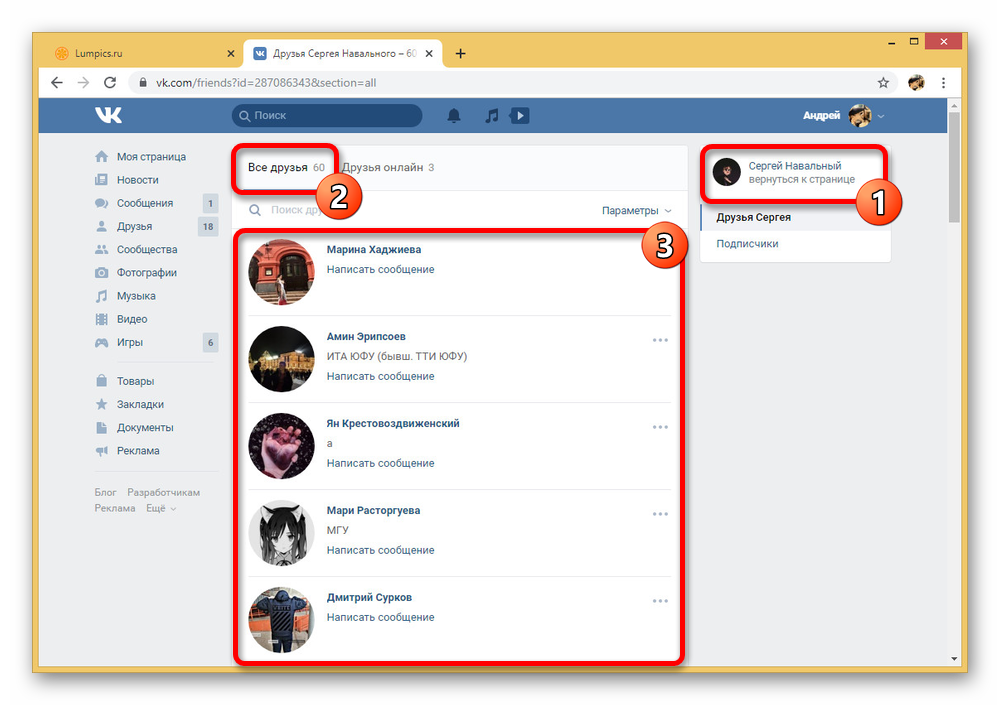Write message to Мари Расторгуева
This screenshot has width=1000, height=705.
point(380,550)
